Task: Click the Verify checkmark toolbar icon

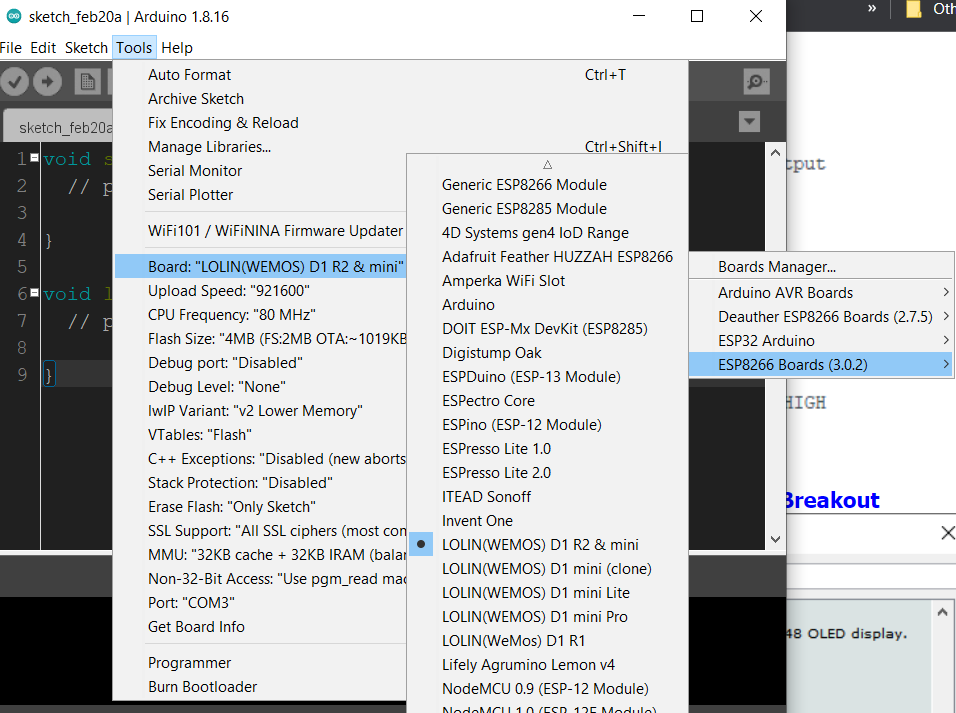Action: pyautogui.click(x=14, y=82)
